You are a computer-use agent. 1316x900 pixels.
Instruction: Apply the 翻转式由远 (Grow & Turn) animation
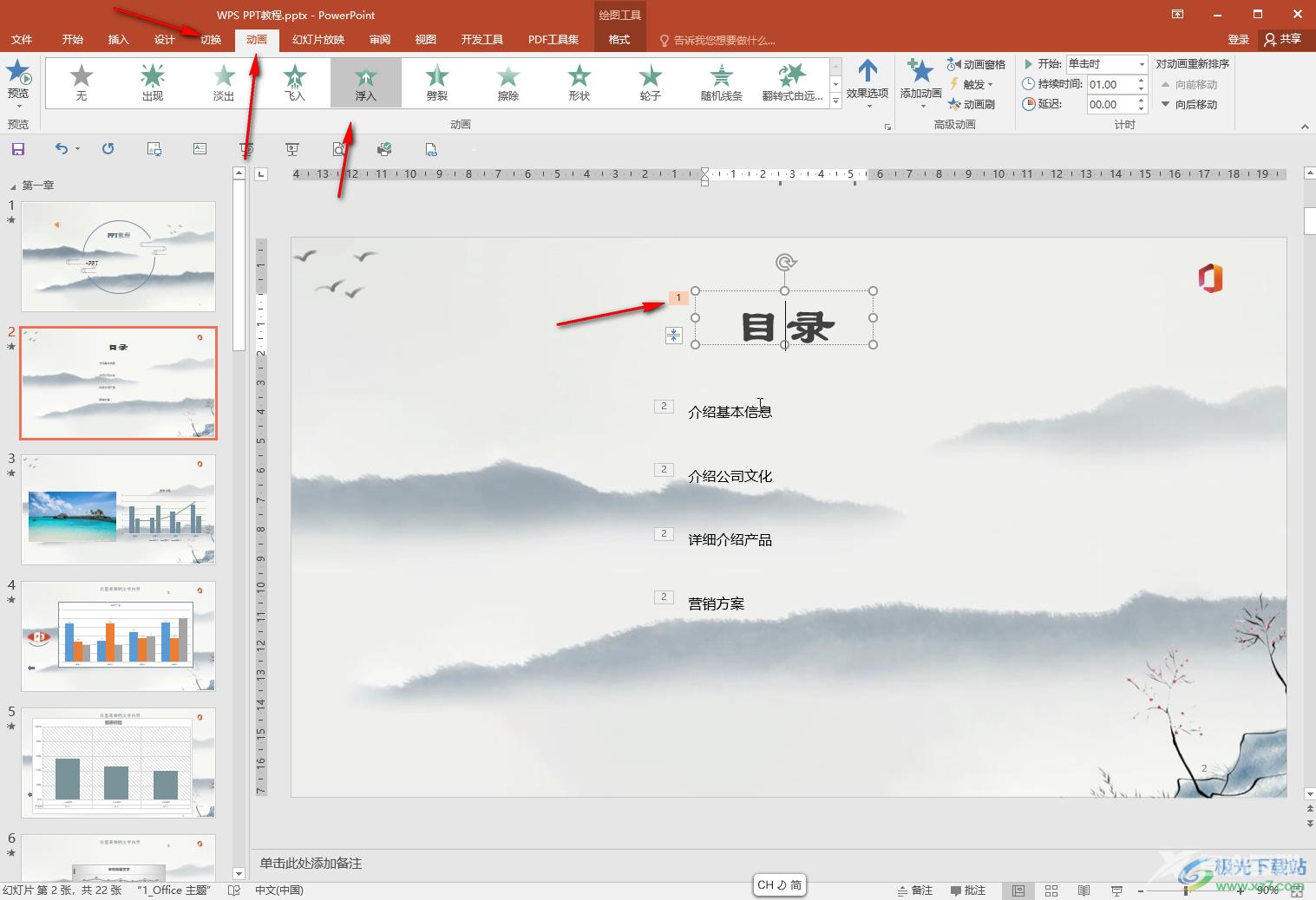(793, 83)
